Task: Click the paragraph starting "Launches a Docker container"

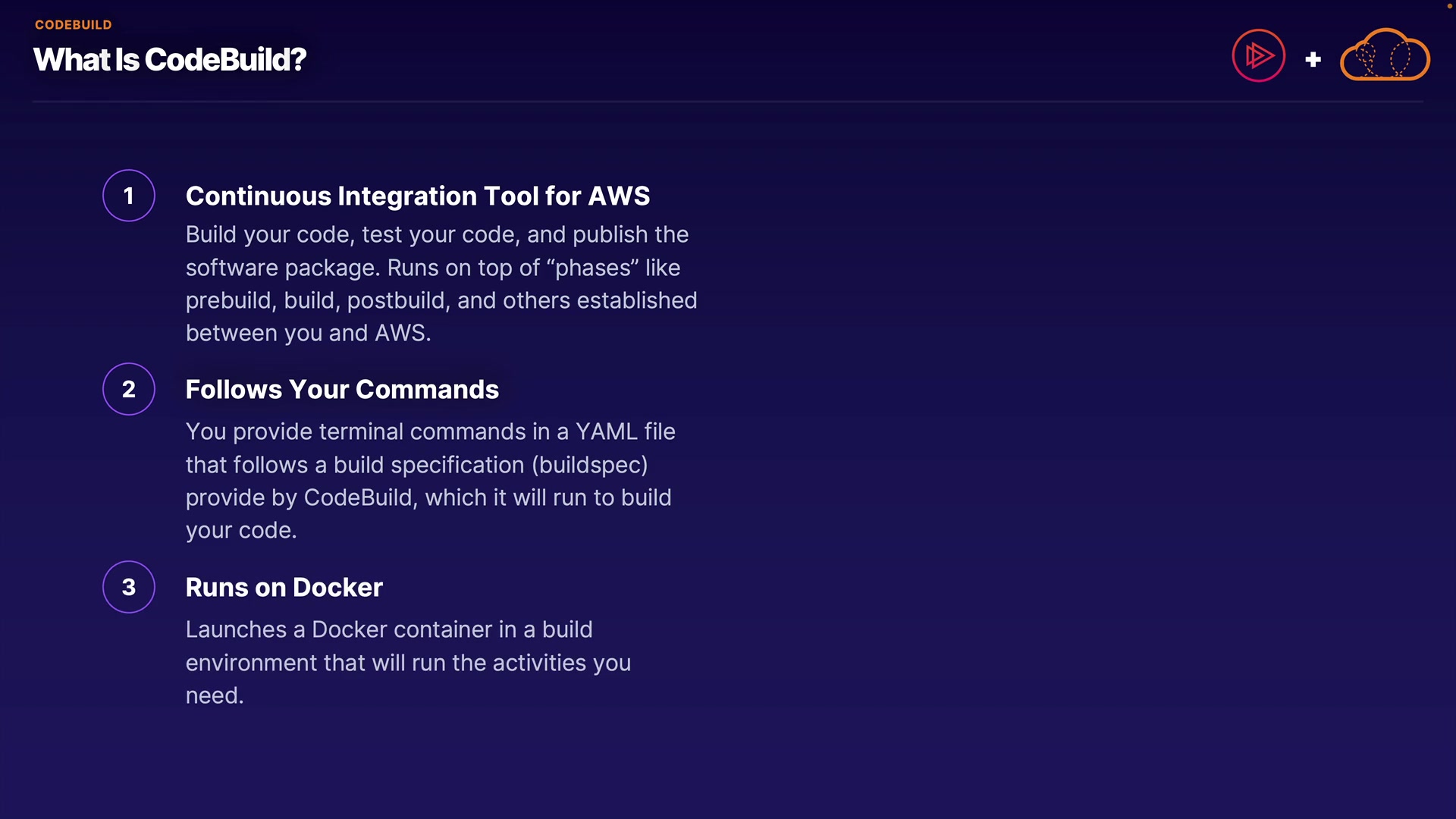Action: click(x=408, y=662)
